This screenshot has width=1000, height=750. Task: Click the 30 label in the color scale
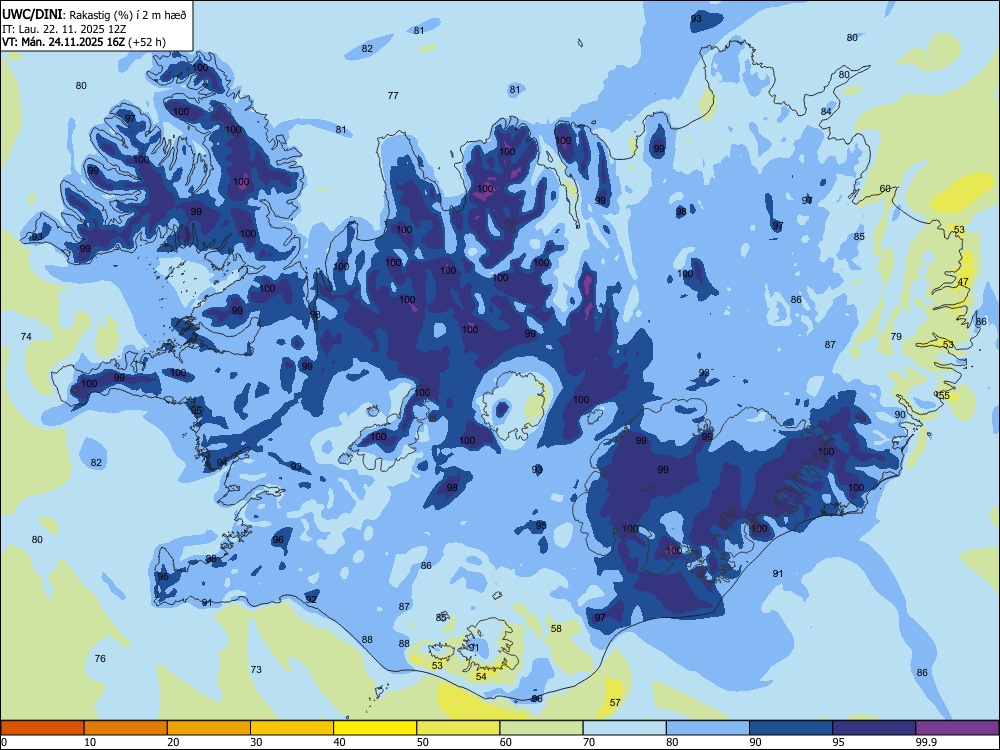click(256, 742)
